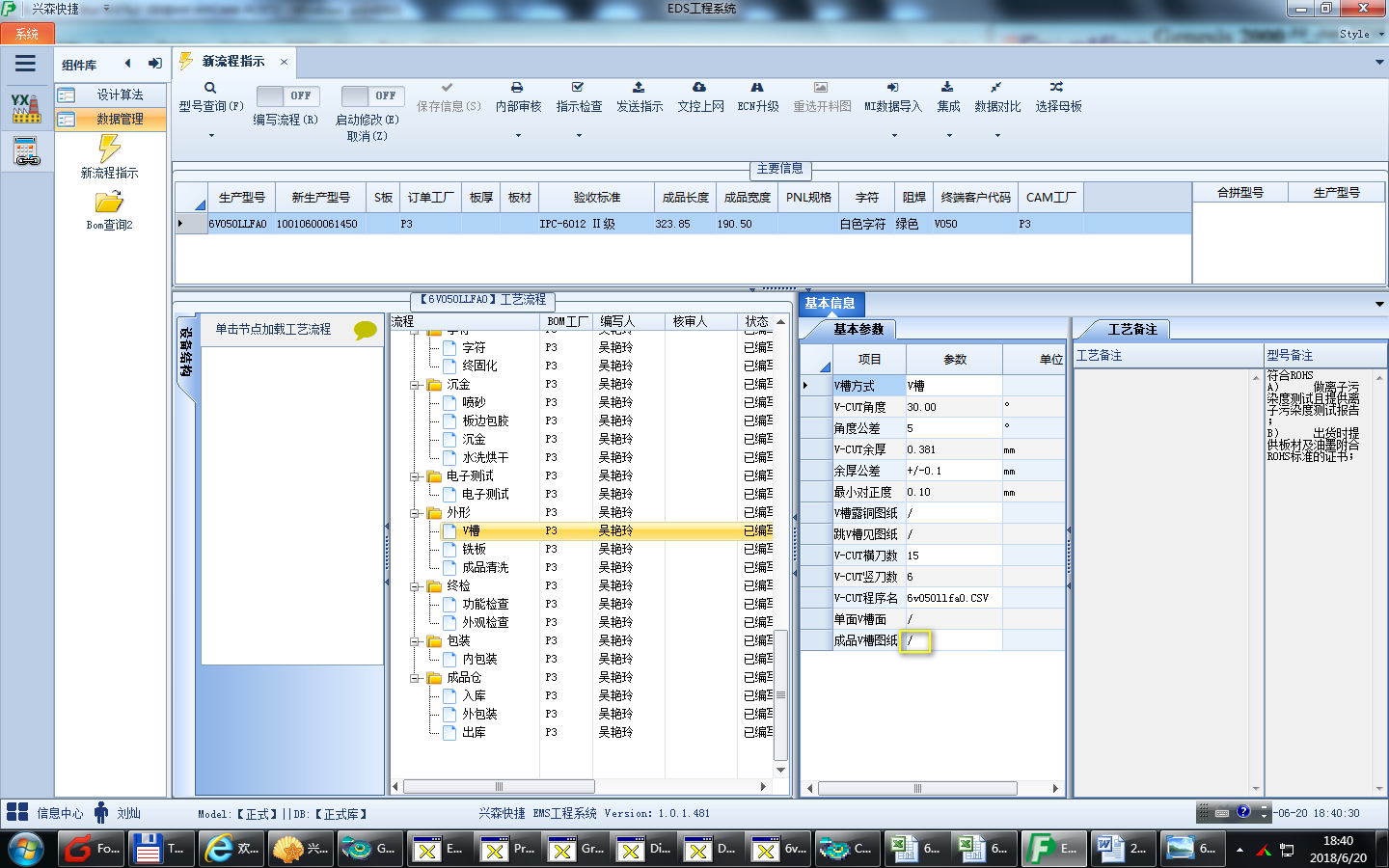Screen dimensions: 1389x868
Task: Toggle 编写流程 (R) switch
Action: [x=289, y=95]
